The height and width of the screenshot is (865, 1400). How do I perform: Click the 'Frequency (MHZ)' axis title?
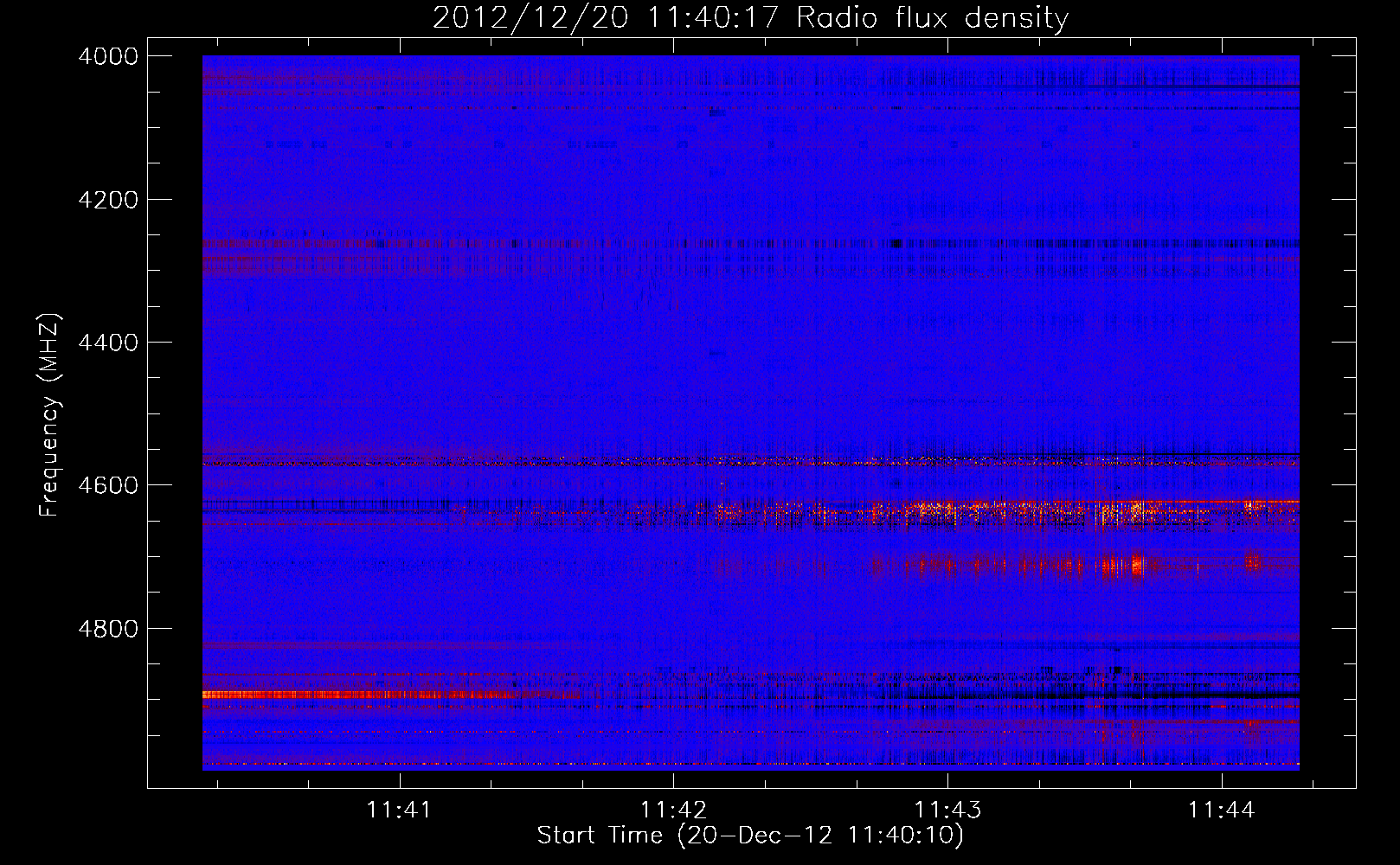(49, 415)
